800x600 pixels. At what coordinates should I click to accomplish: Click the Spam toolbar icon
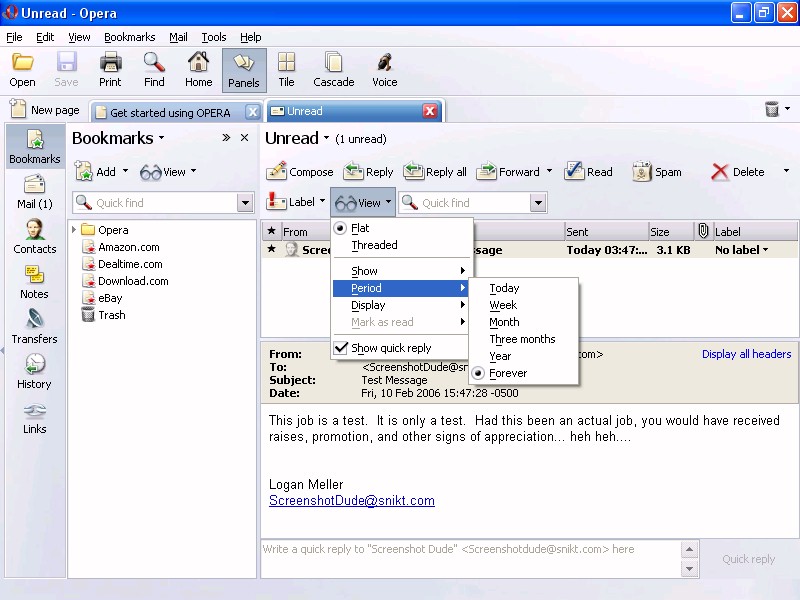[642, 172]
